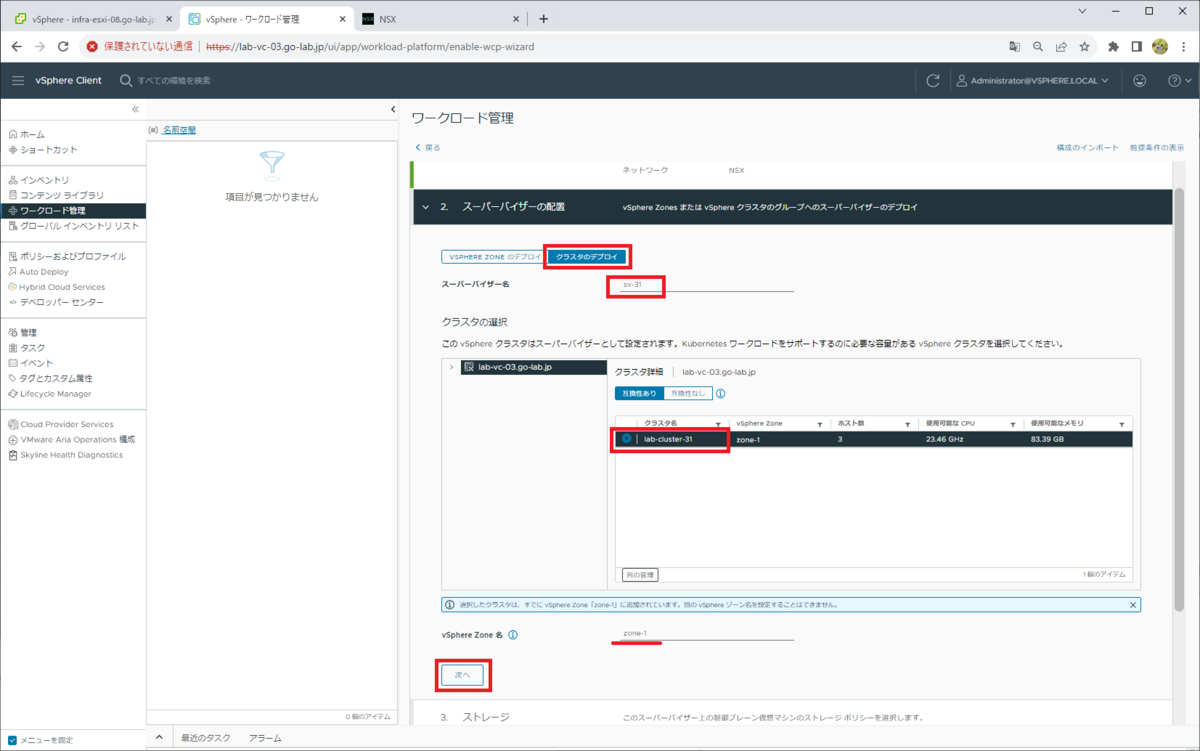Select the lab-cluster-31 radio button
This screenshot has width=1200, height=751.
(626, 439)
